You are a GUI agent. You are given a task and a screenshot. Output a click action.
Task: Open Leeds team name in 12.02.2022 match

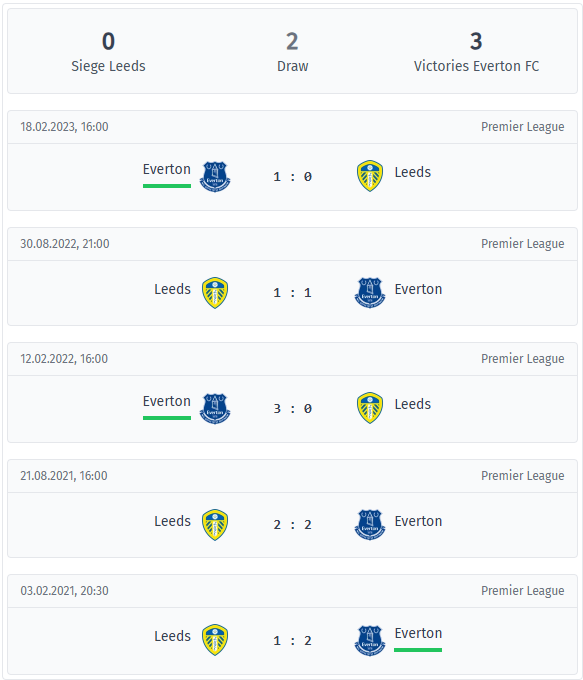(x=413, y=404)
